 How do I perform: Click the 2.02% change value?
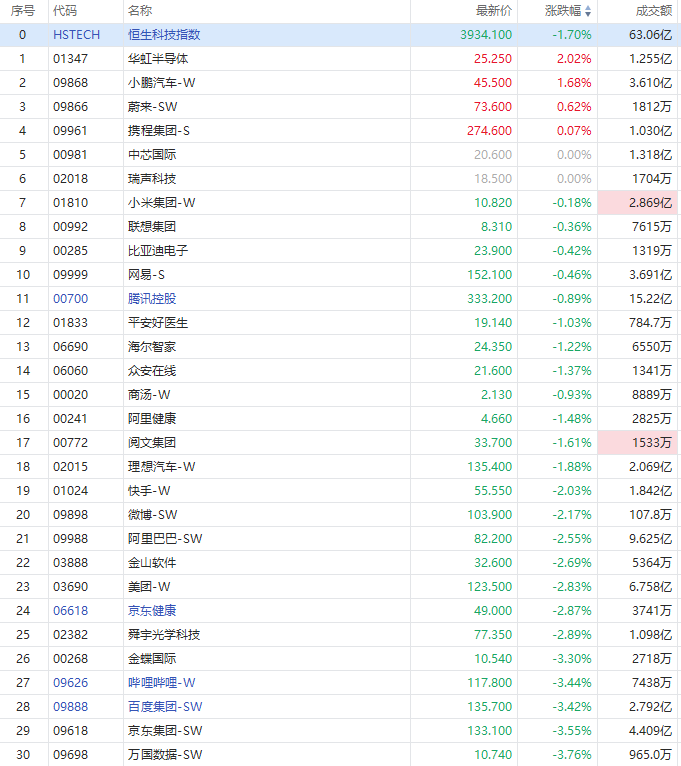[x=574, y=59]
